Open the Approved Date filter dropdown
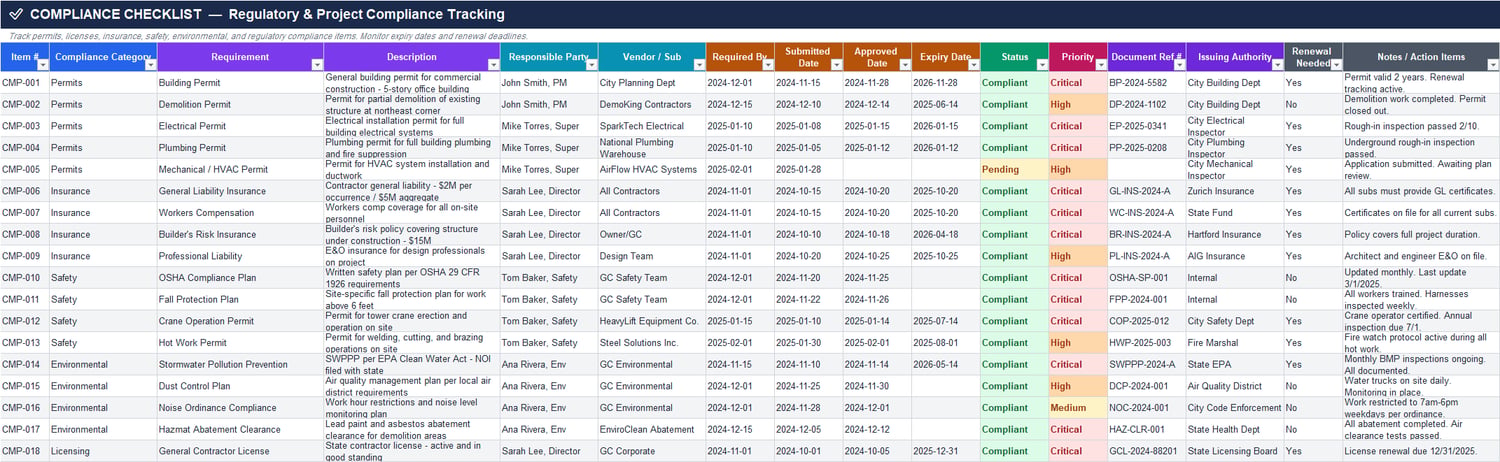The image size is (1500, 462). click(904, 64)
